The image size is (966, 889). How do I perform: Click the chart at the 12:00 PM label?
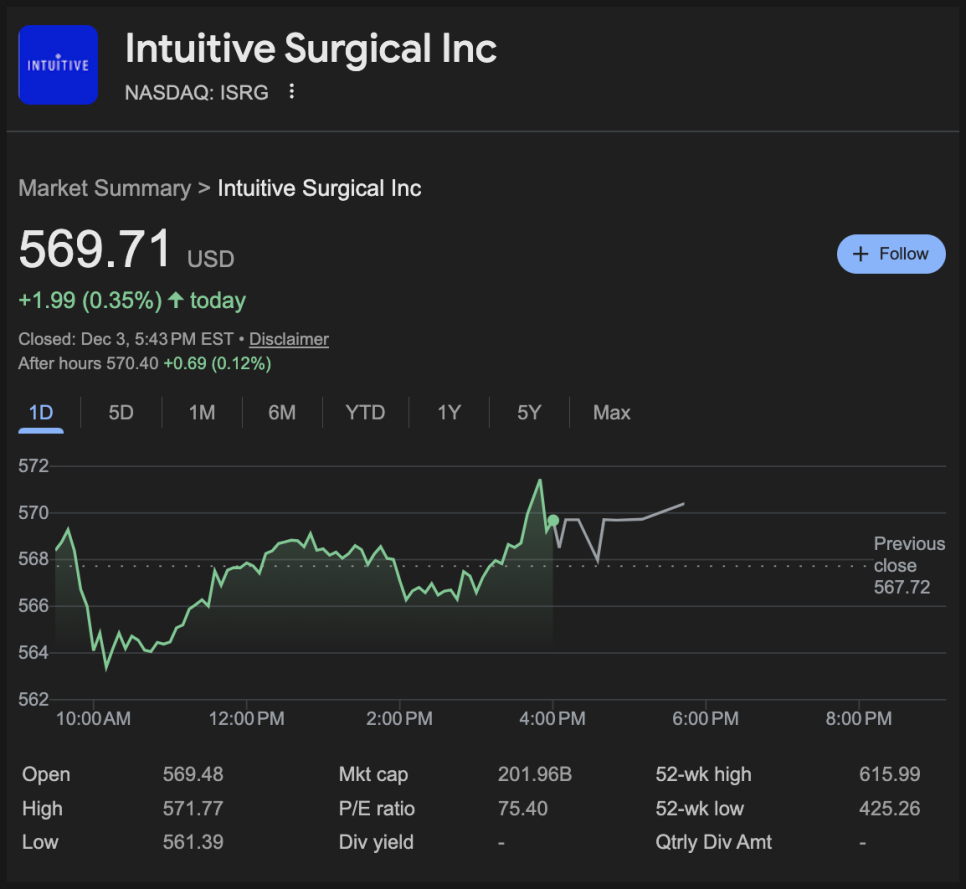246,718
